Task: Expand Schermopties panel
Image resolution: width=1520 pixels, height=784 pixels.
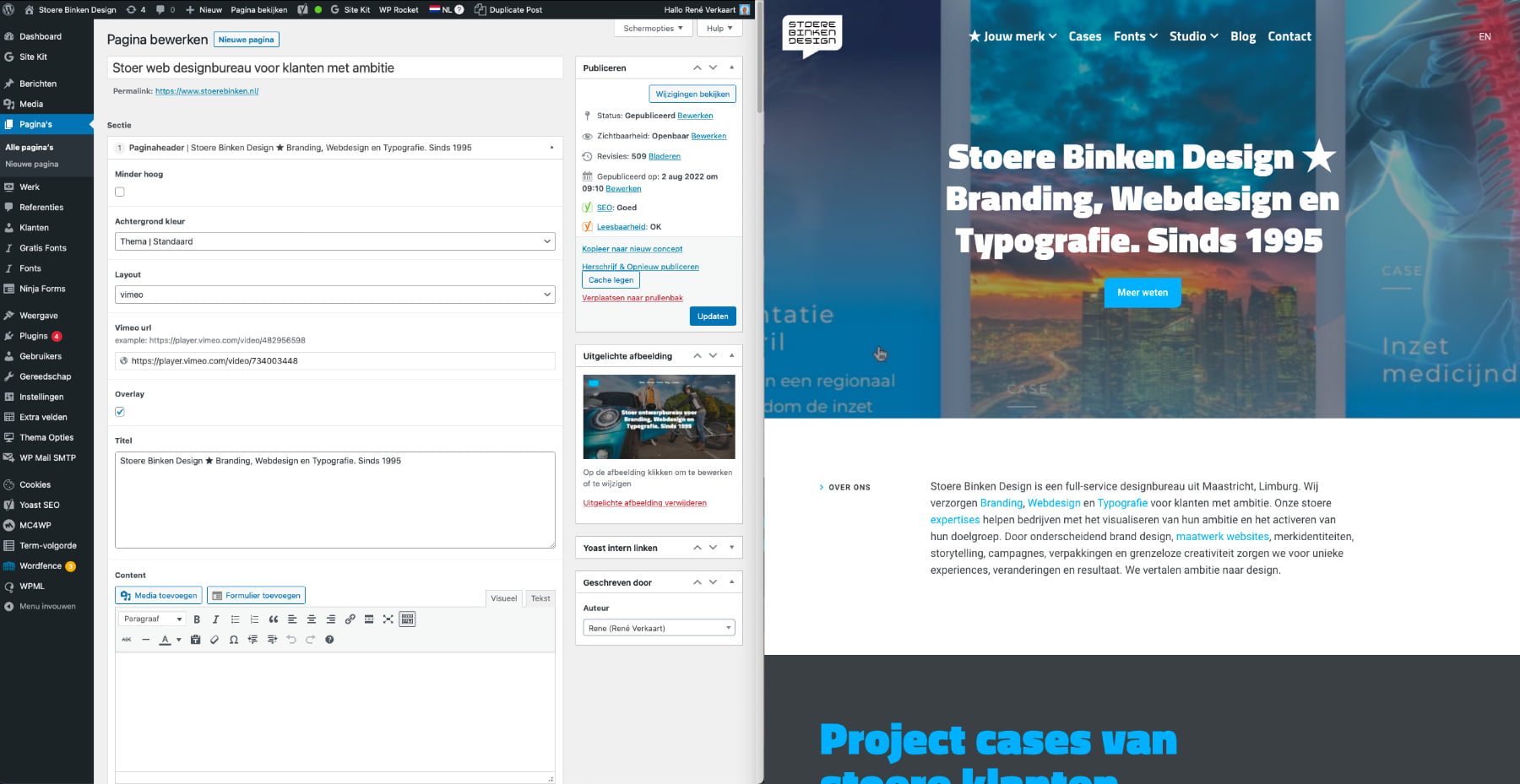Action: point(653,28)
